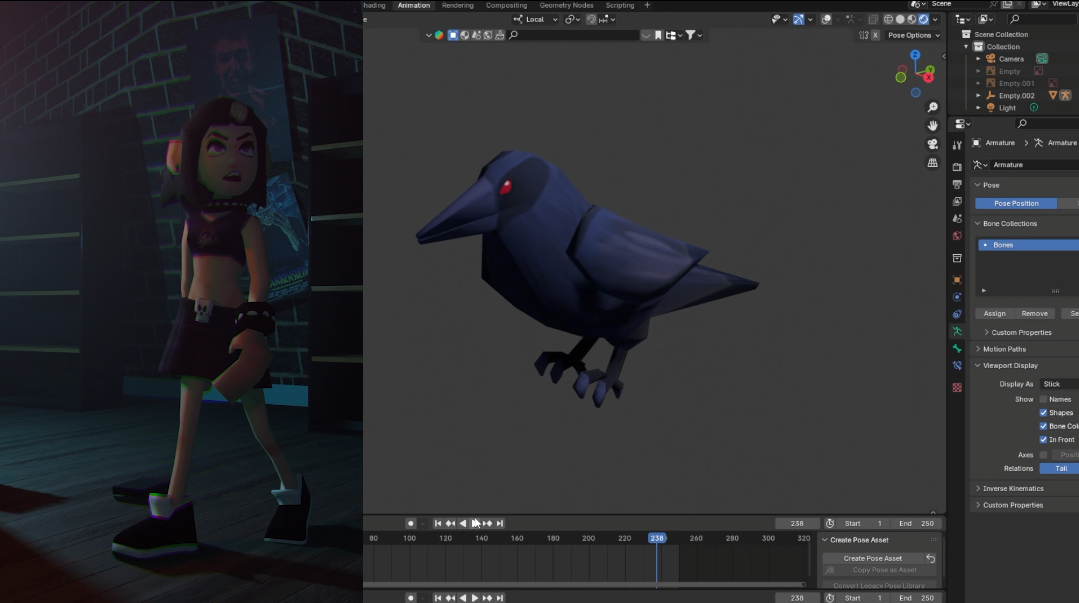Open the Tool properties tab icon
Screen dimensions: 1079x603
click(x=957, y=145)
